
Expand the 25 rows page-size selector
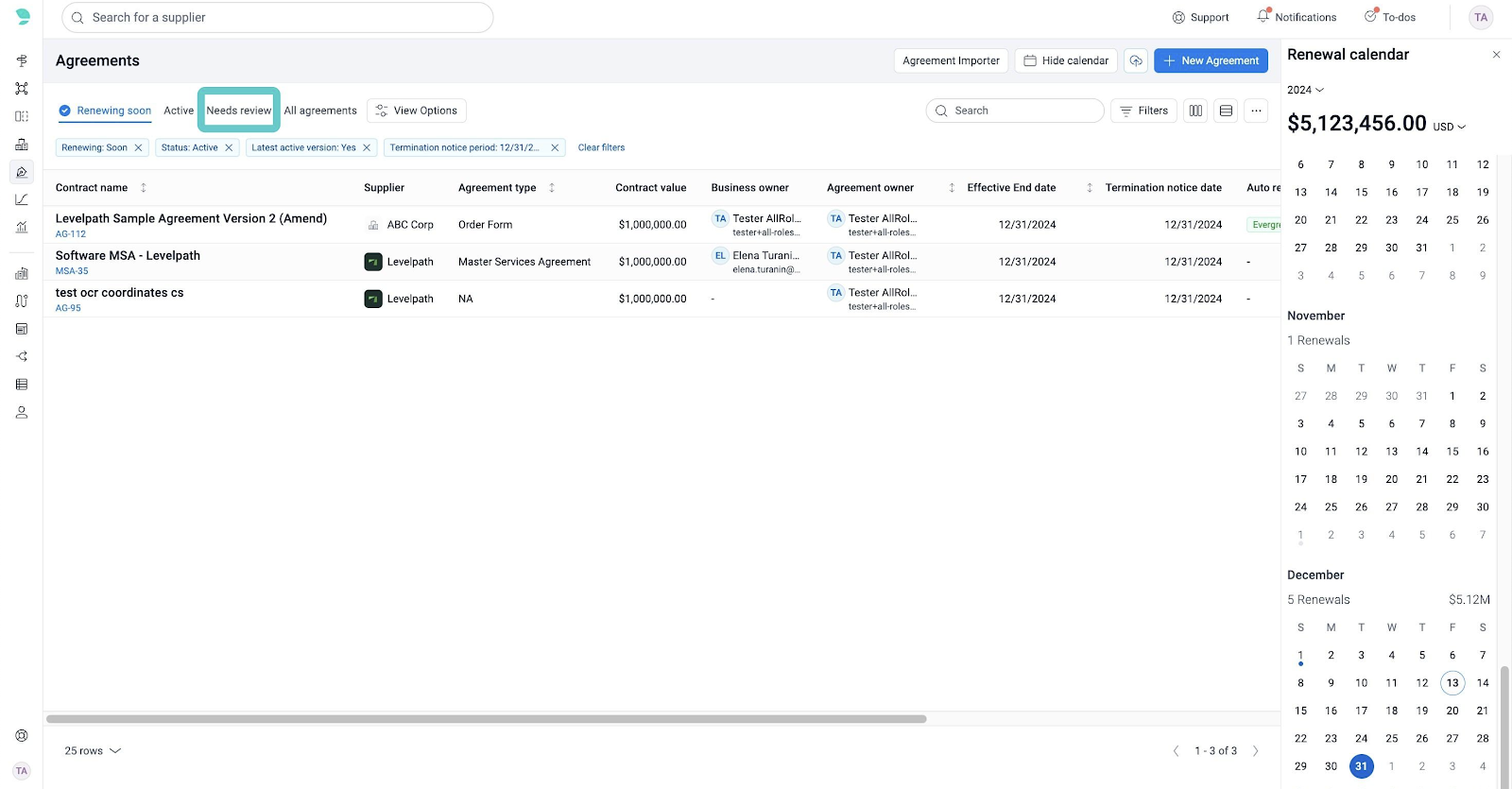pos(93,751)
